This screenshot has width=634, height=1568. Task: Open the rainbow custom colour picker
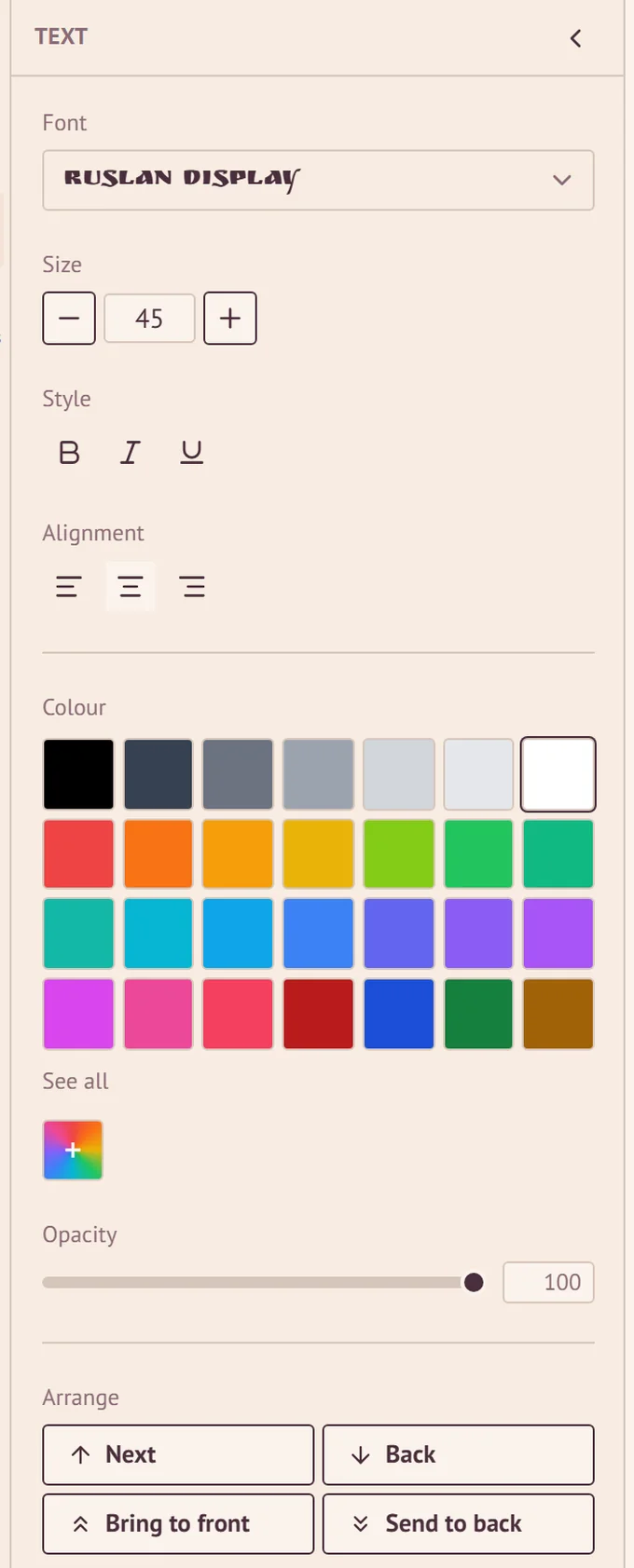(x=73, y=1150)
